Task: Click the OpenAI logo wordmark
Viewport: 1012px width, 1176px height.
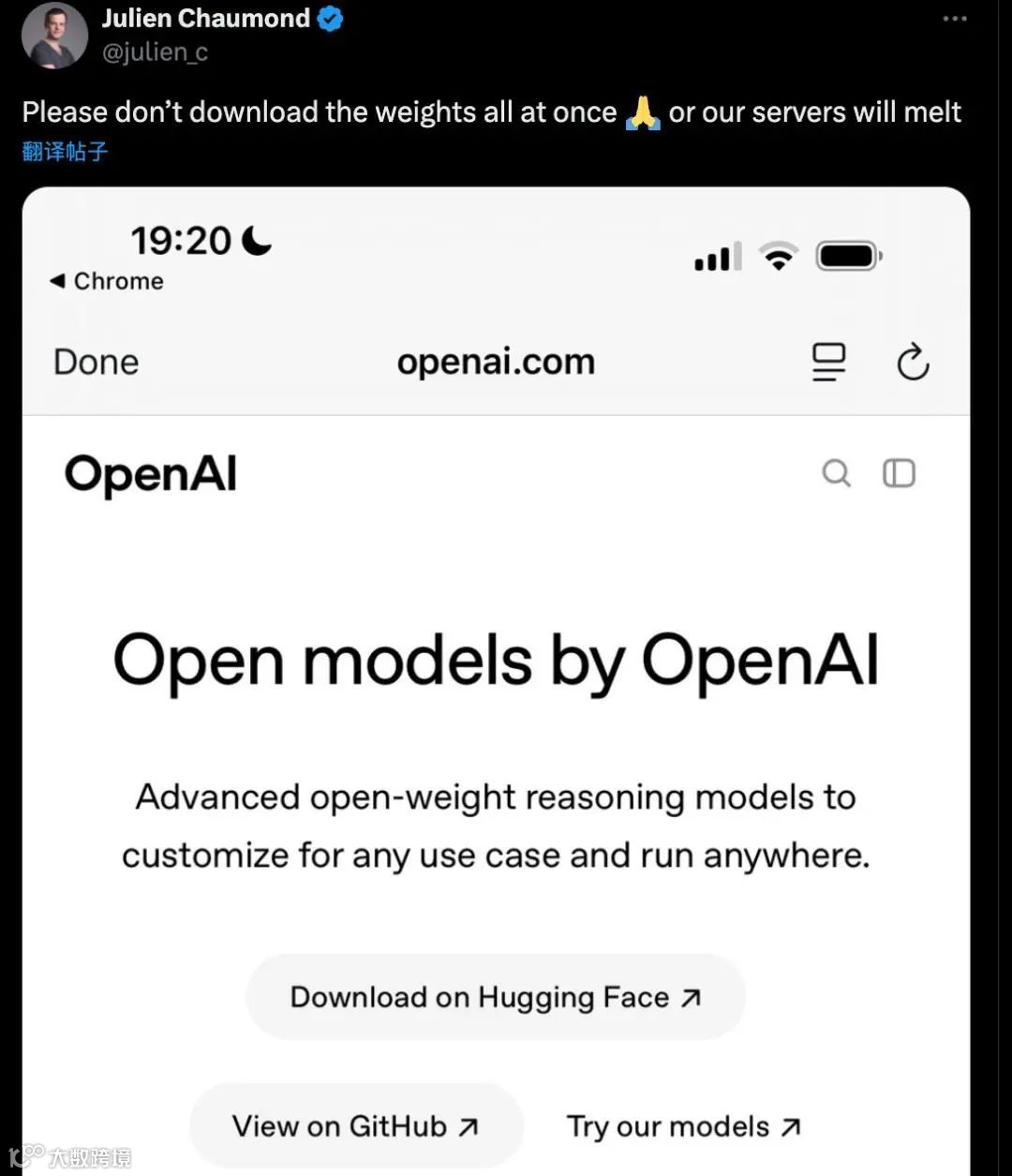Action: tap(151, 474)
